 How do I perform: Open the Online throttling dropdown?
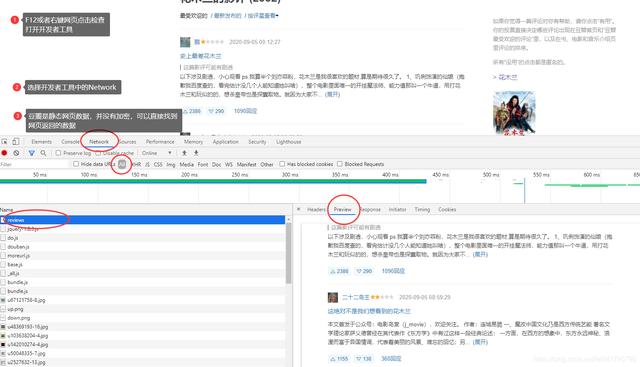tap(156, 153)
